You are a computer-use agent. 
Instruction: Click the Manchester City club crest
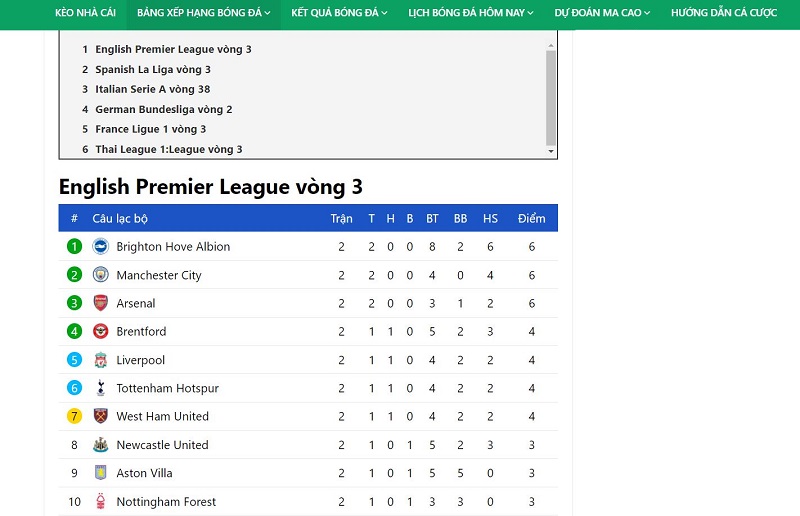[x=101, y=275]
